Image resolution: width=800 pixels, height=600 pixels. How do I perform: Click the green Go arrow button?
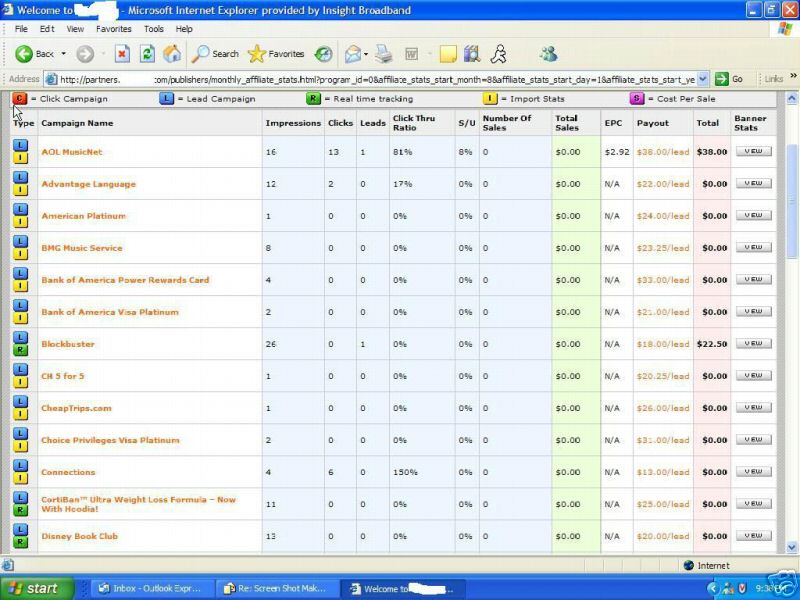[x=728, y=79]
